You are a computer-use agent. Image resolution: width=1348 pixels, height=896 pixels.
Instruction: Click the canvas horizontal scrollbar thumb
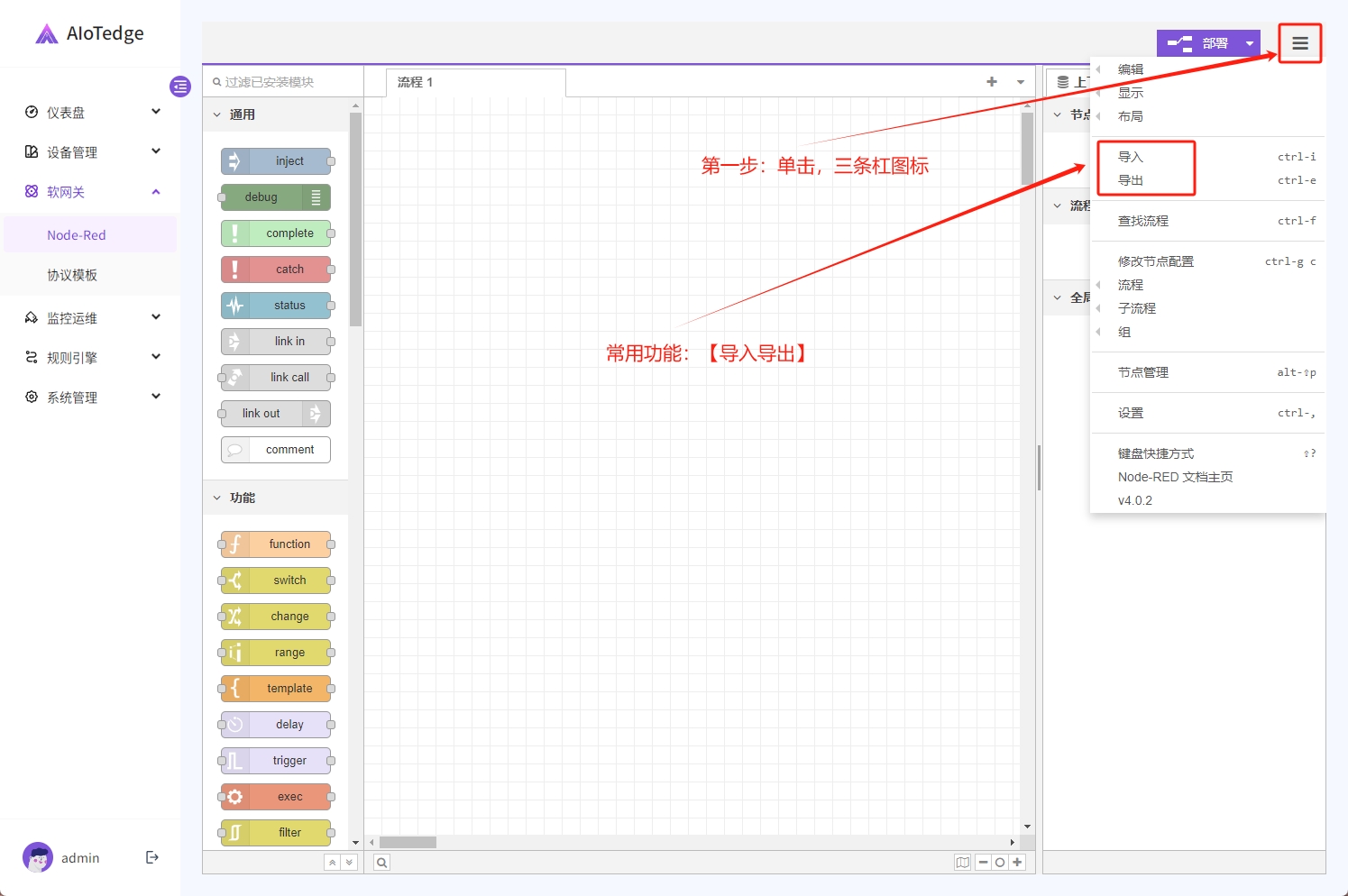tap(408, 842)
